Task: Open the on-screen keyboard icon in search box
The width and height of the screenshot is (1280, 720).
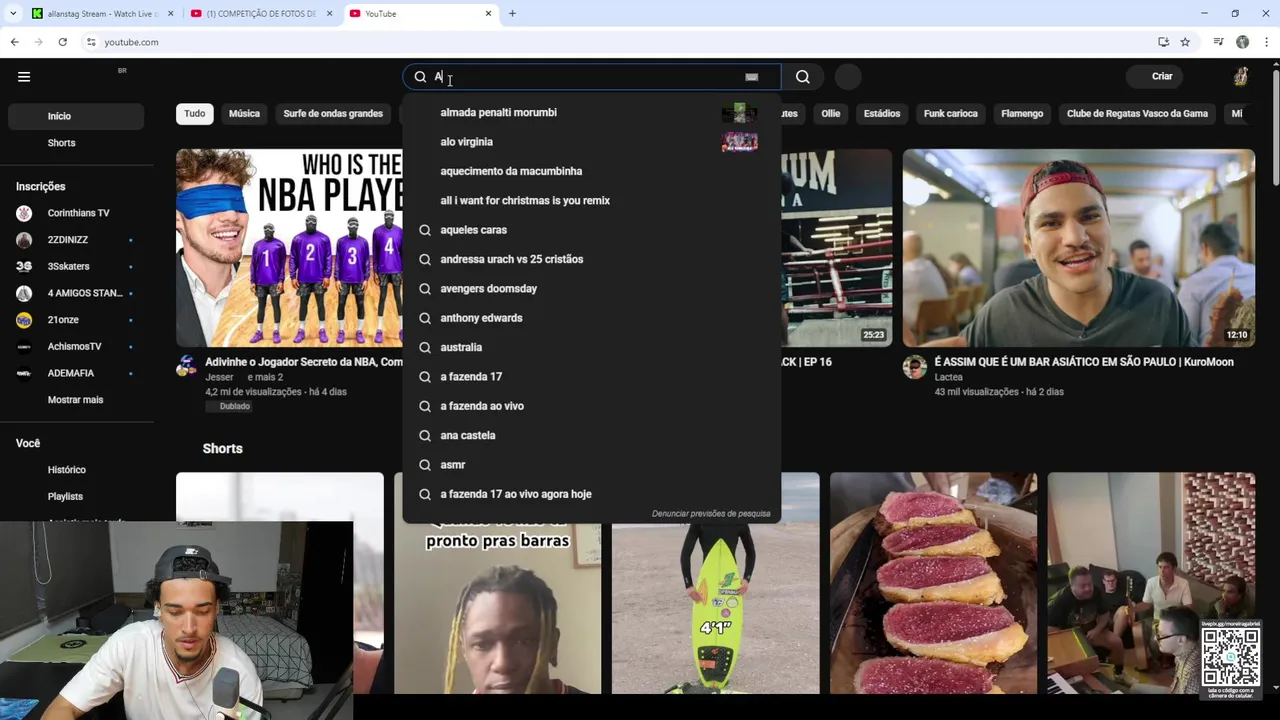Action: tap(751, 77)
